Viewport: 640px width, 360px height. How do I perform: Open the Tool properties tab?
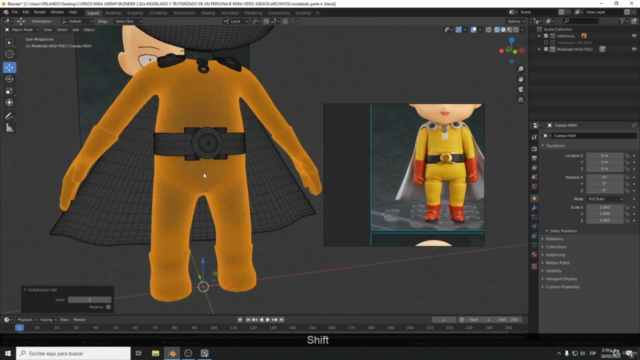[534, 137]
